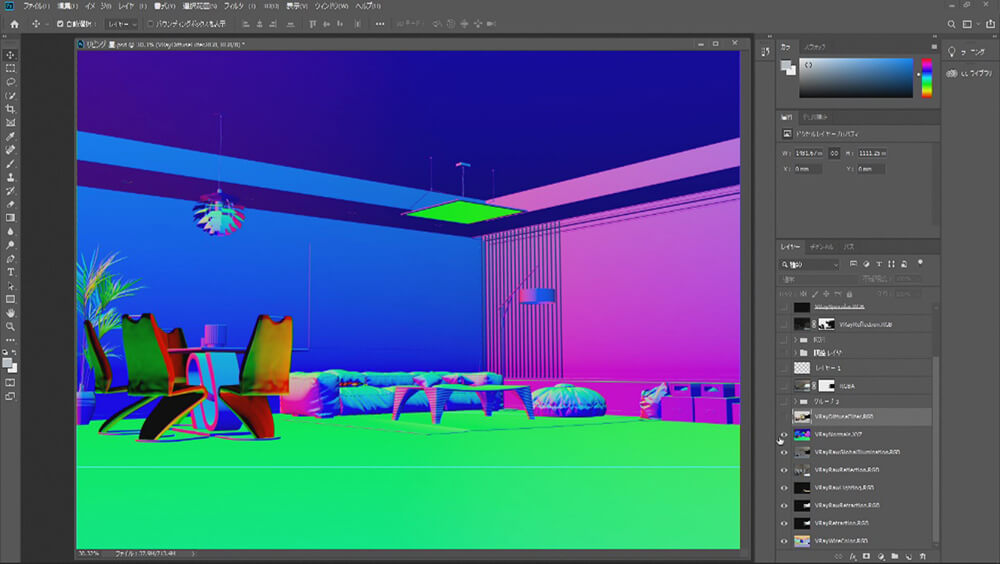Screen dimensions: 1000x564
Task: Hide the VRayRawGlobalIllumination layer
Action: click(784, 452)
